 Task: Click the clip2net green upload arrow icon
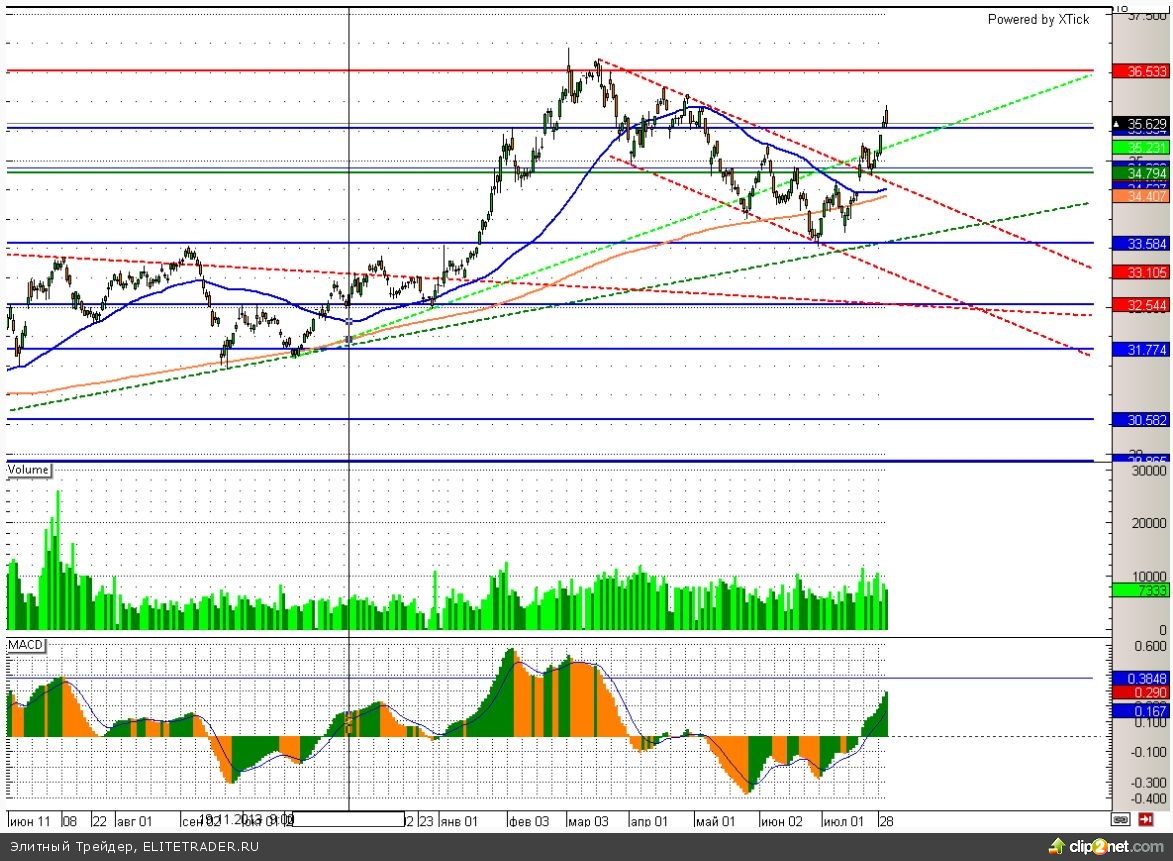coord(1056,846)
